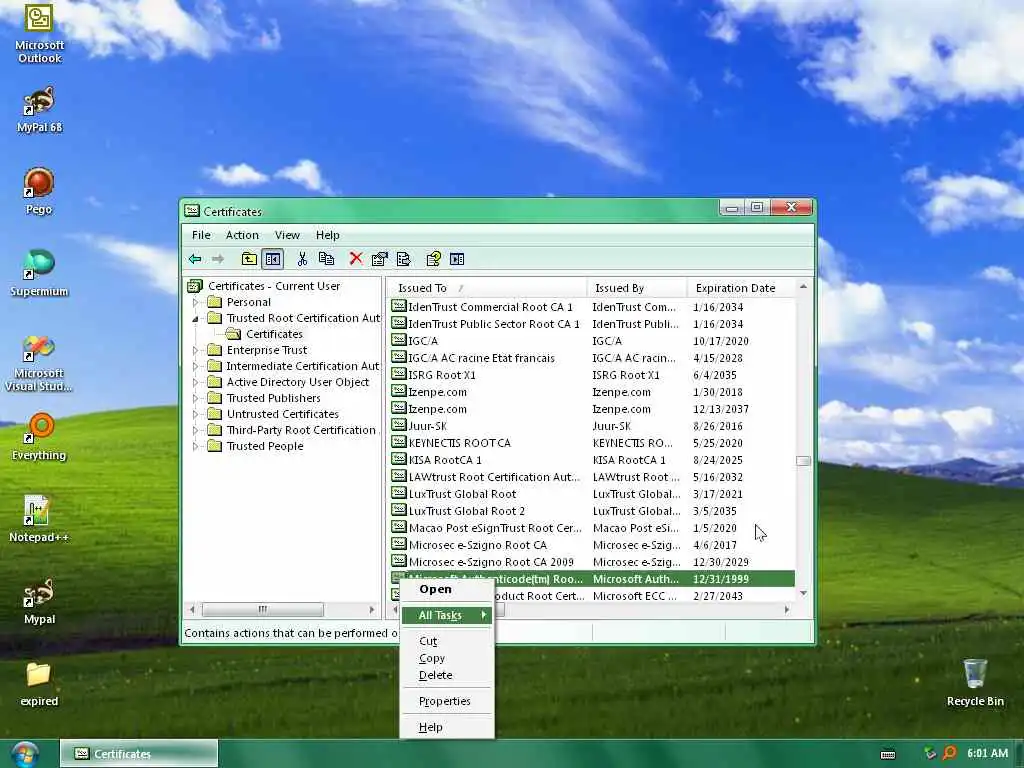Open the expired folder on the desktop
Viewport: 1024px width, 768px height.
pyautogui.click(x=39, y=684)
